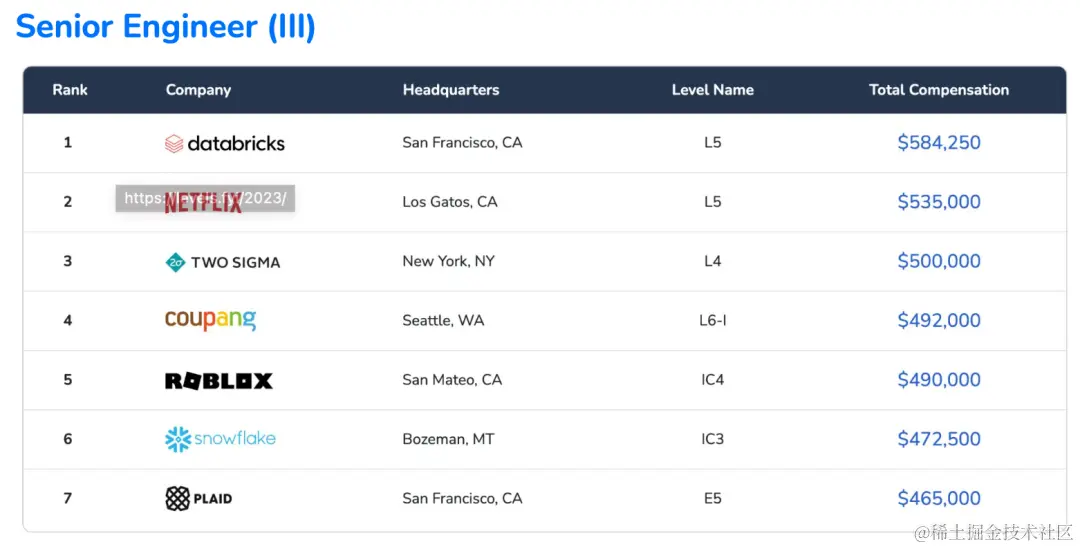Sort by Total Compensation header
The image size is (1080, 549).
[x=939, y=90]
